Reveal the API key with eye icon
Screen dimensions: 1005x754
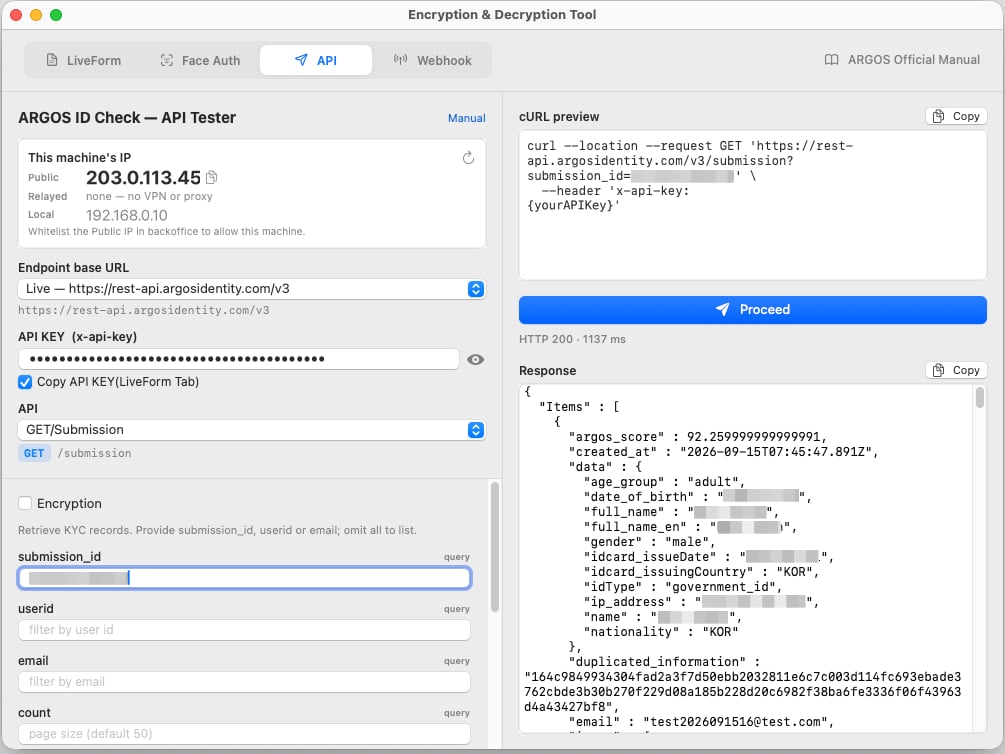pos(476,360)
